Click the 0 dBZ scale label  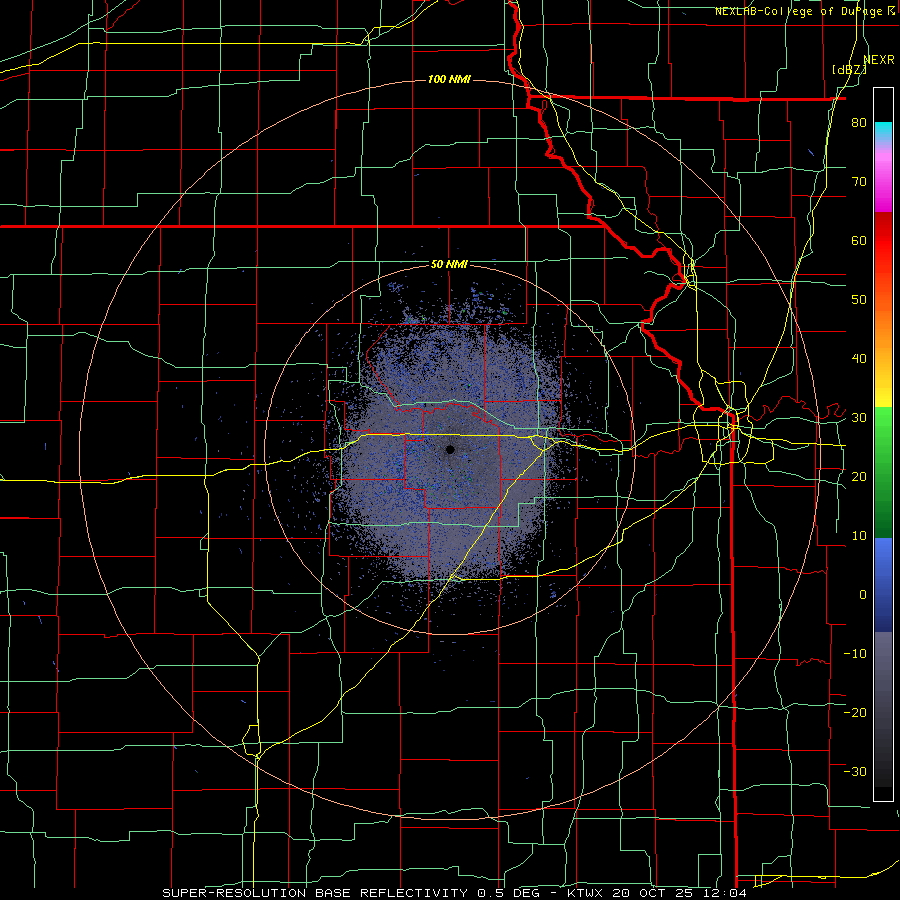click(x=863, y=595)
